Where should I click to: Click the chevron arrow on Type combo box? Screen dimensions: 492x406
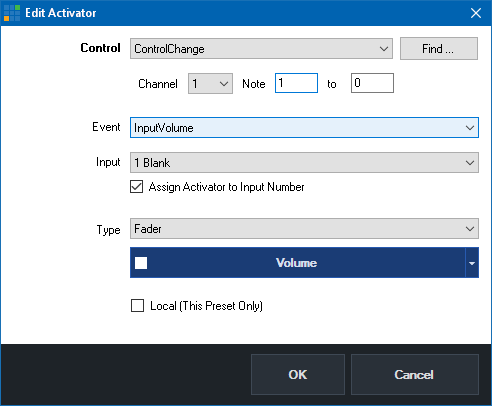point(470,229)
